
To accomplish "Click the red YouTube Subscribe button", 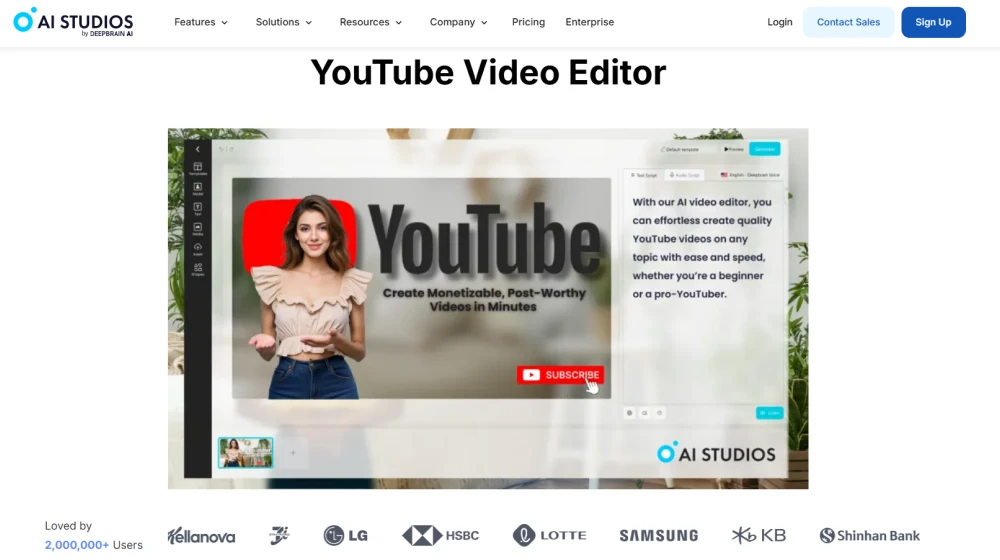I will [560, 375].
